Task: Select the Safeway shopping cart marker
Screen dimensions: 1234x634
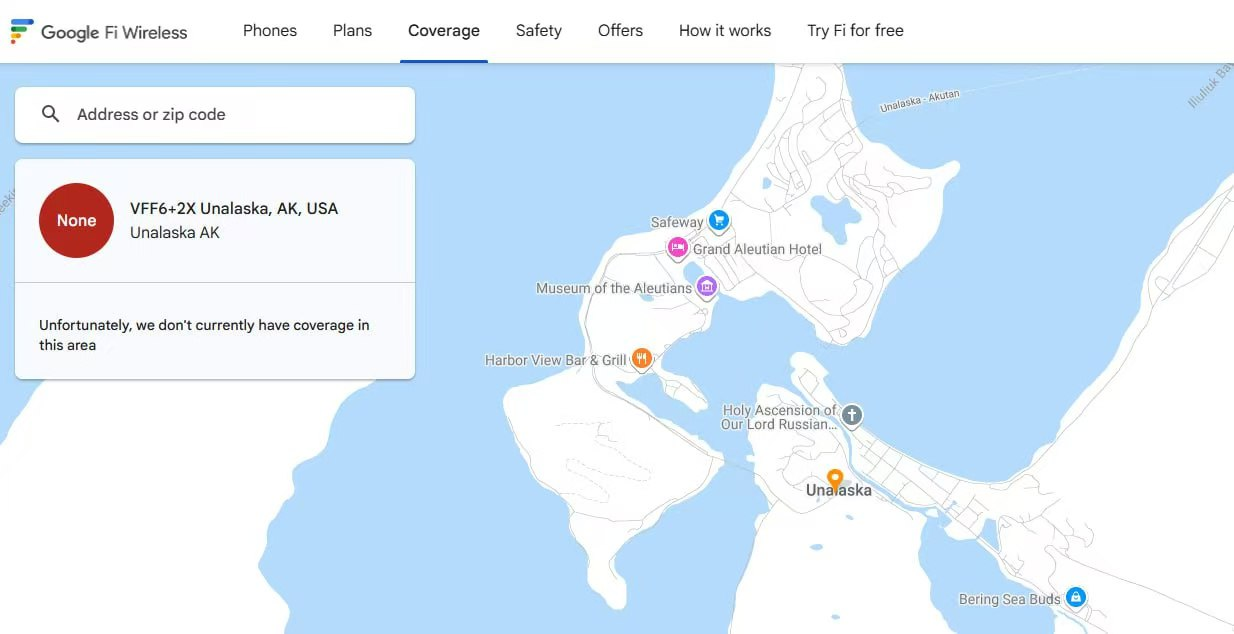Action: coord(718,221)
